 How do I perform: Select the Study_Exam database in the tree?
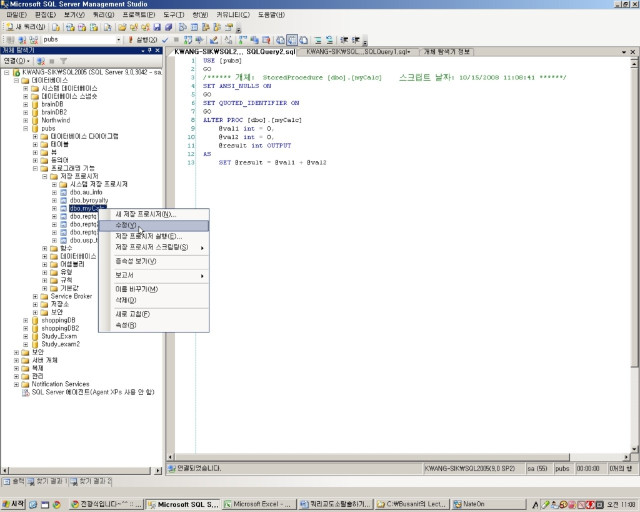(59, 336)
